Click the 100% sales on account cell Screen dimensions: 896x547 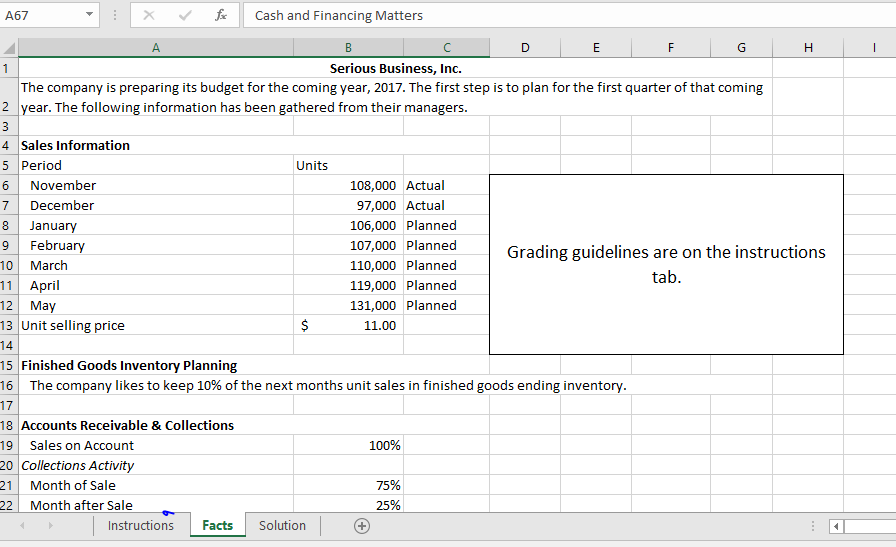(348, 445)
